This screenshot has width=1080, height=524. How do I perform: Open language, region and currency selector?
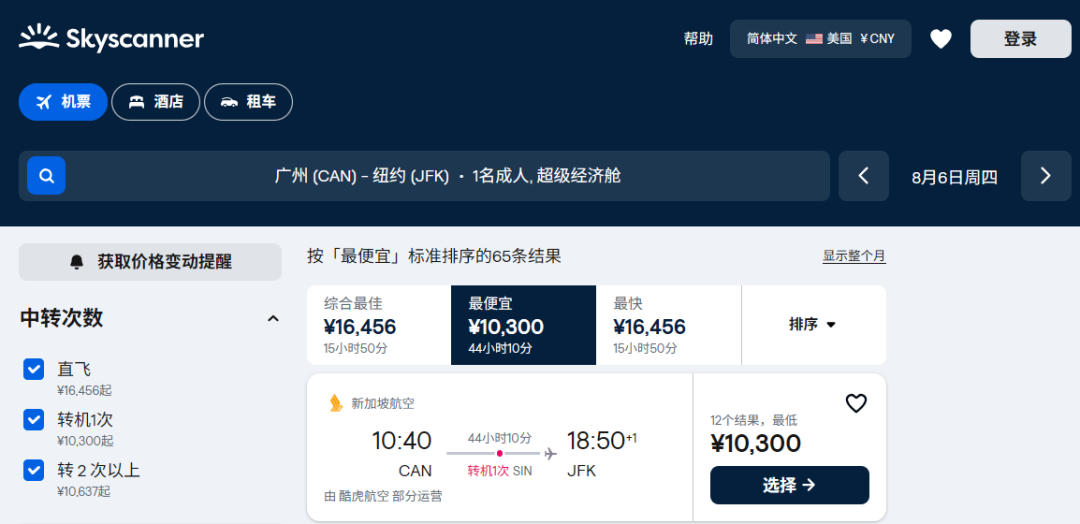[x=820, y=39]
